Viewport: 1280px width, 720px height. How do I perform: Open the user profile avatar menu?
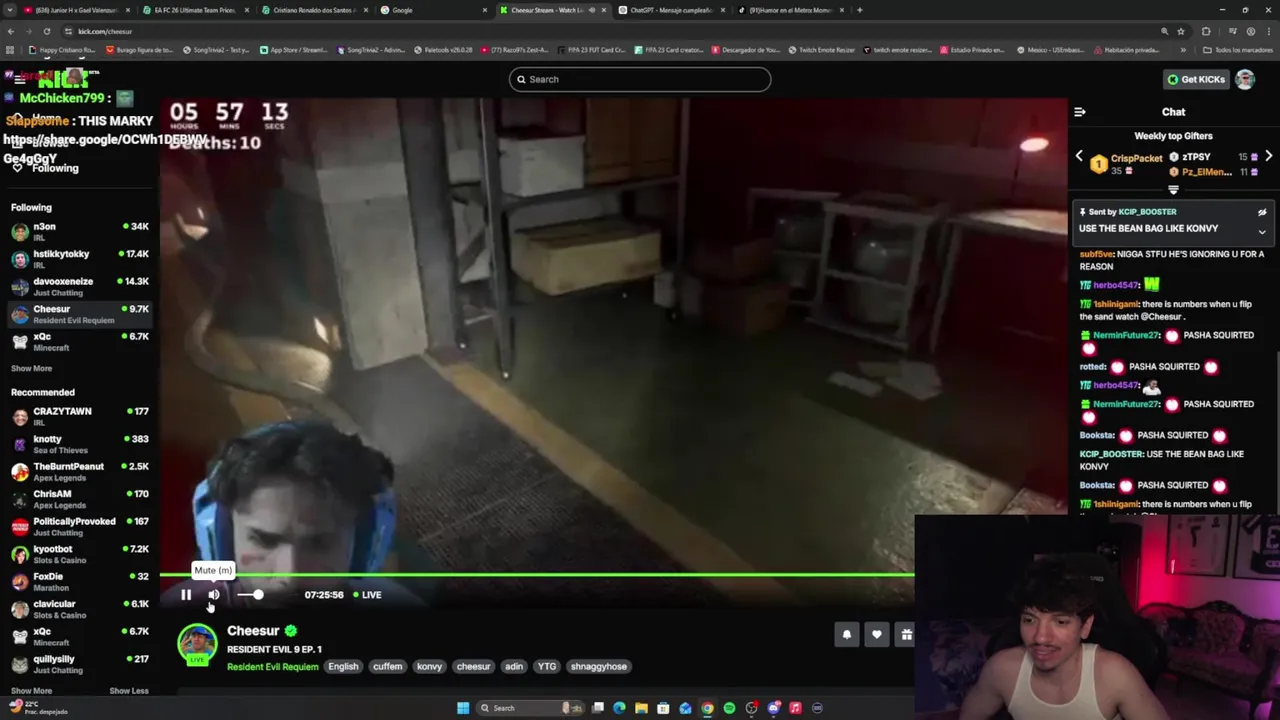tap(1245, 79)
